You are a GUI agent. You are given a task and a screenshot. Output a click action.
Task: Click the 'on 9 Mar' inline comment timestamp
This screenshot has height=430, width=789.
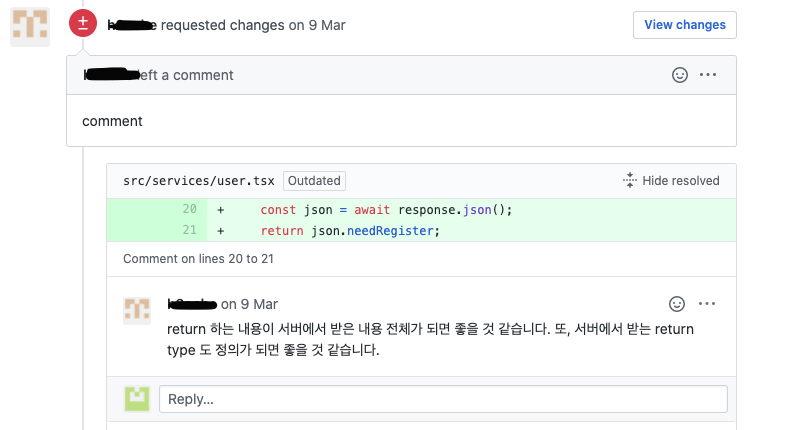pyautogui.click(x=250, y=304)
